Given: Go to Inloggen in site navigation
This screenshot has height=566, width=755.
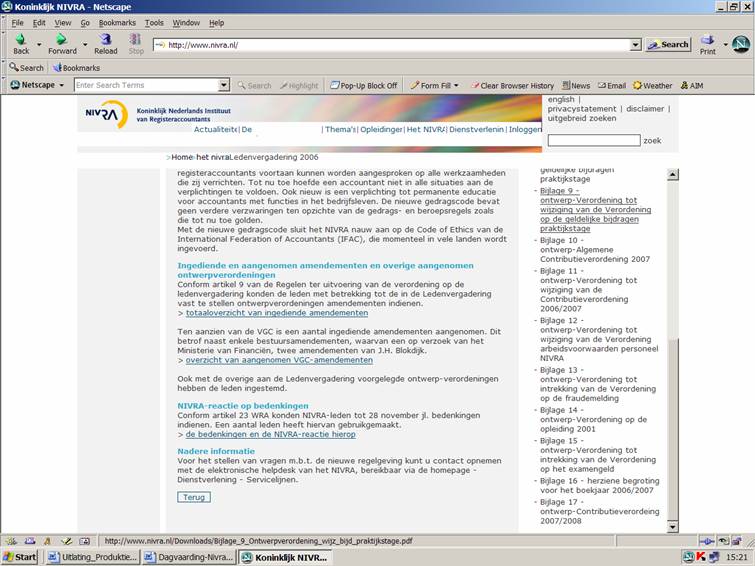Looking at the screenshot, I should 525,129.
